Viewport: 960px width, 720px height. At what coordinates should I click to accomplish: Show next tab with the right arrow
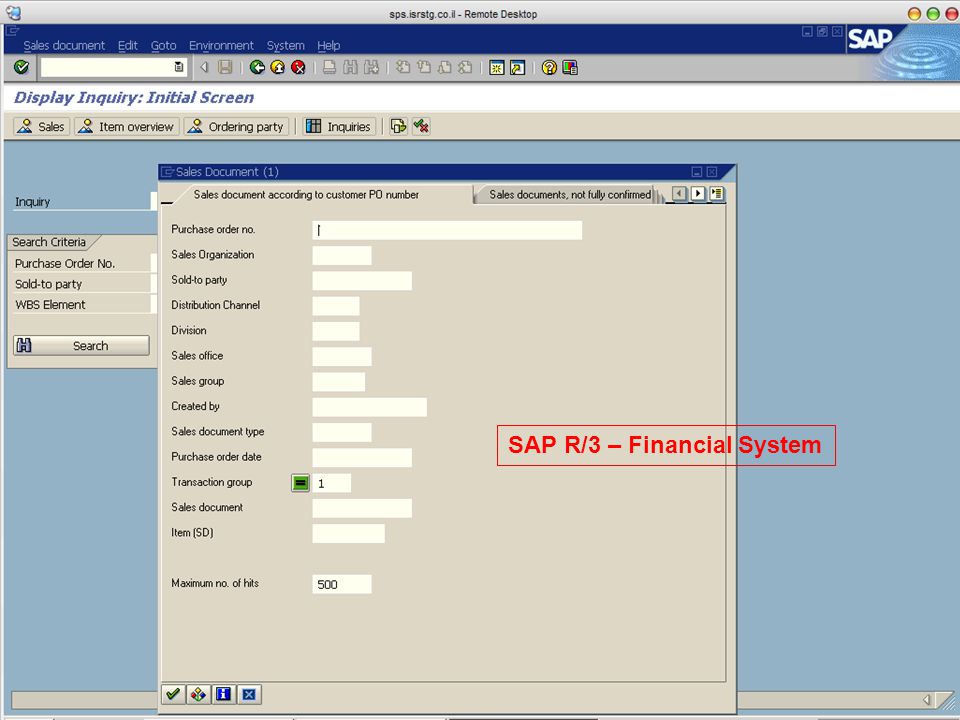pyautogui.click(x=698, y=194)
